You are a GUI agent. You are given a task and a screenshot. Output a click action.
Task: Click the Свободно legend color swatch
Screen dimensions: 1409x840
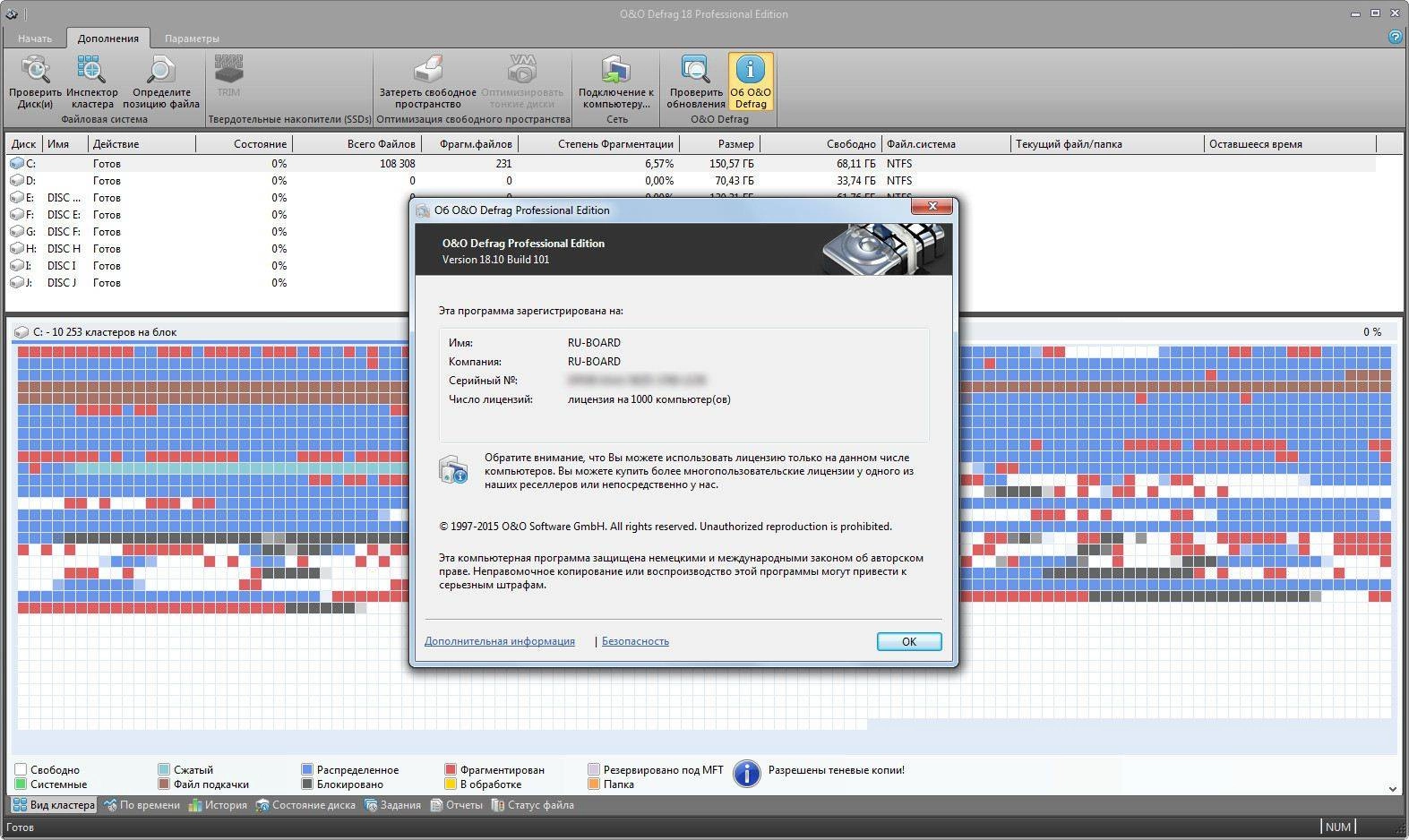(x=21, y=769)
